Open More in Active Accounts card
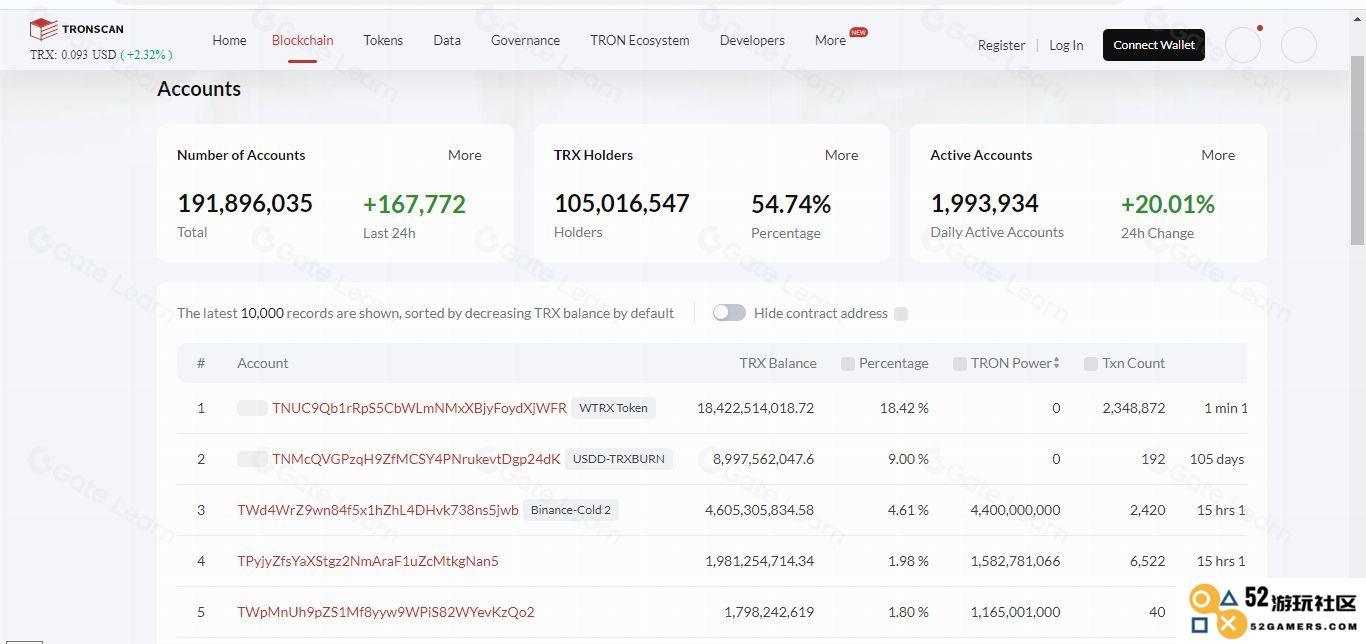1366x644 pixels. pyautogui.click(x=1218, y=155)
